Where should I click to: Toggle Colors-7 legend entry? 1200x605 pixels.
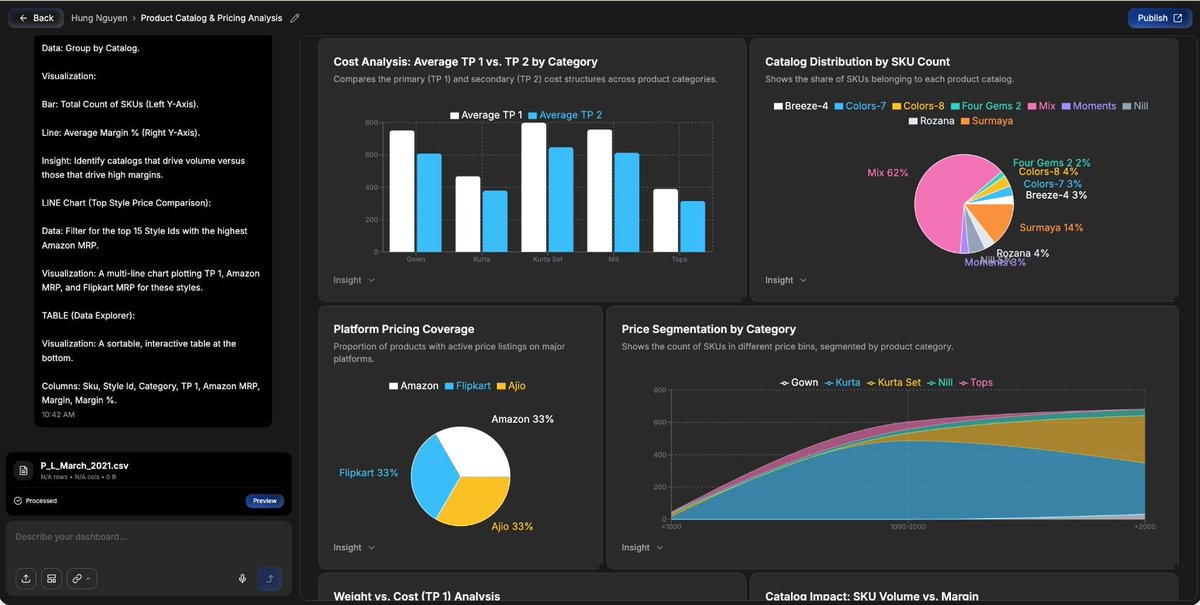click(860, 106)
